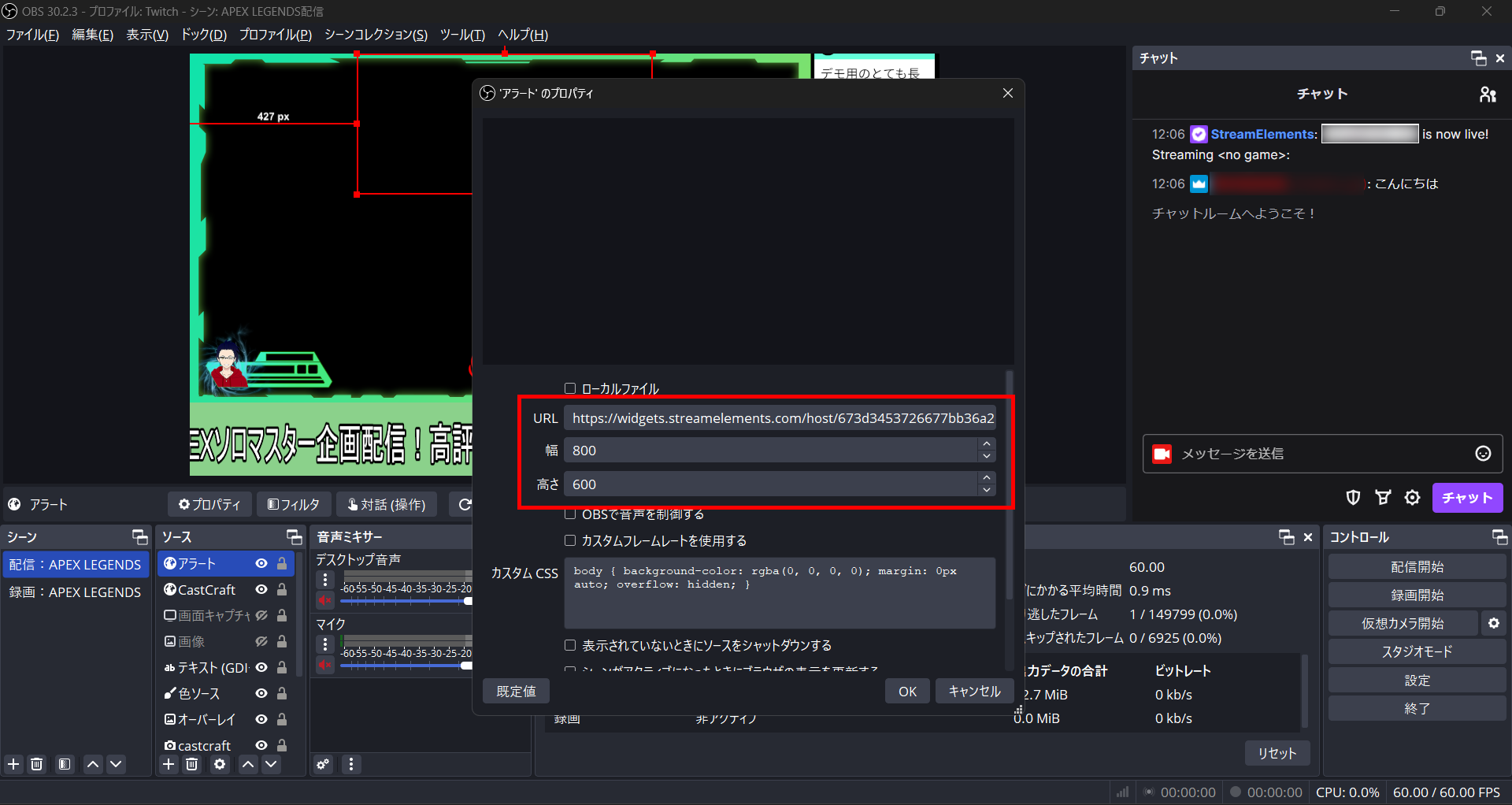
Task: Enable Control audio via OBS checkbox
Action: pos(570,514)
